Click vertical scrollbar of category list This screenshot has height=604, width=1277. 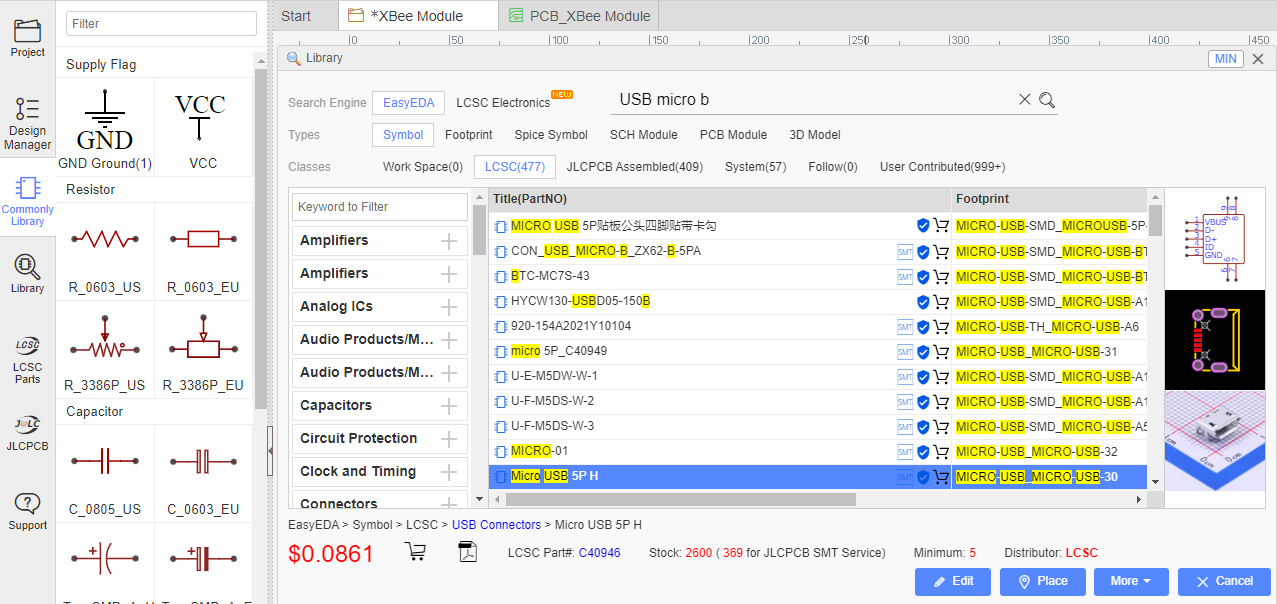479,229
